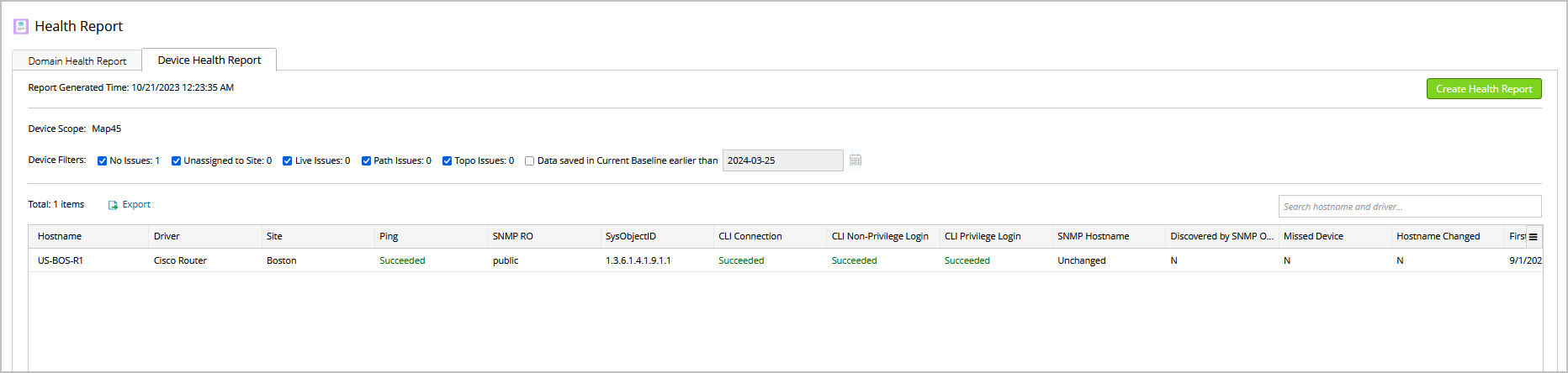Uncheck the Topo Issues filter
The image size is (1568, 373).
tap(447, 161)
